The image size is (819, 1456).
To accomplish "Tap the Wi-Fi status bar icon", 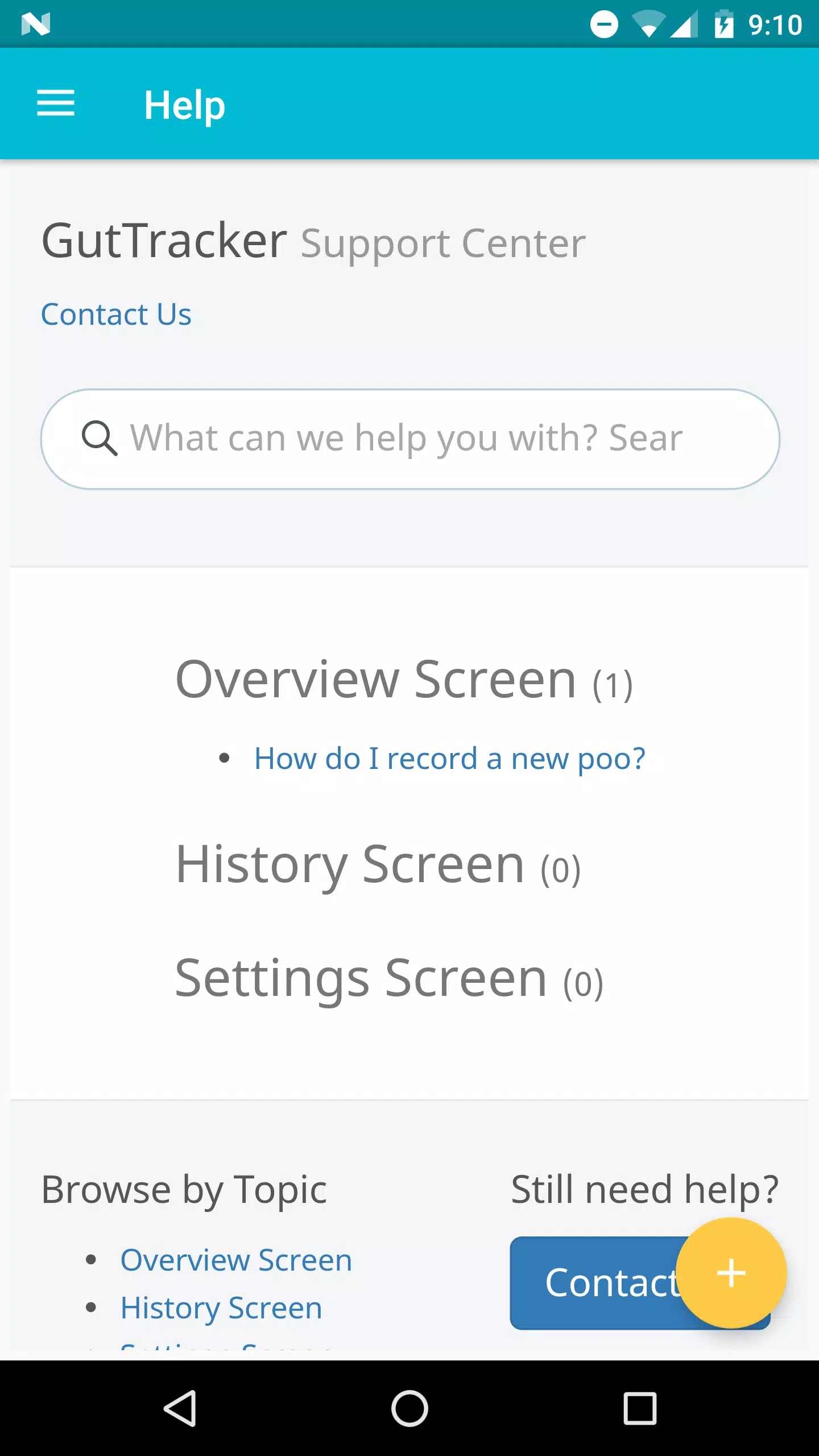I will (x=648, y=24).
